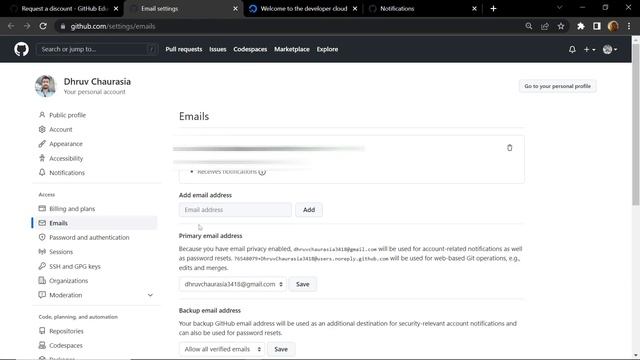Open Notifications settings in sidebar
640x360 pixels.
67,173
